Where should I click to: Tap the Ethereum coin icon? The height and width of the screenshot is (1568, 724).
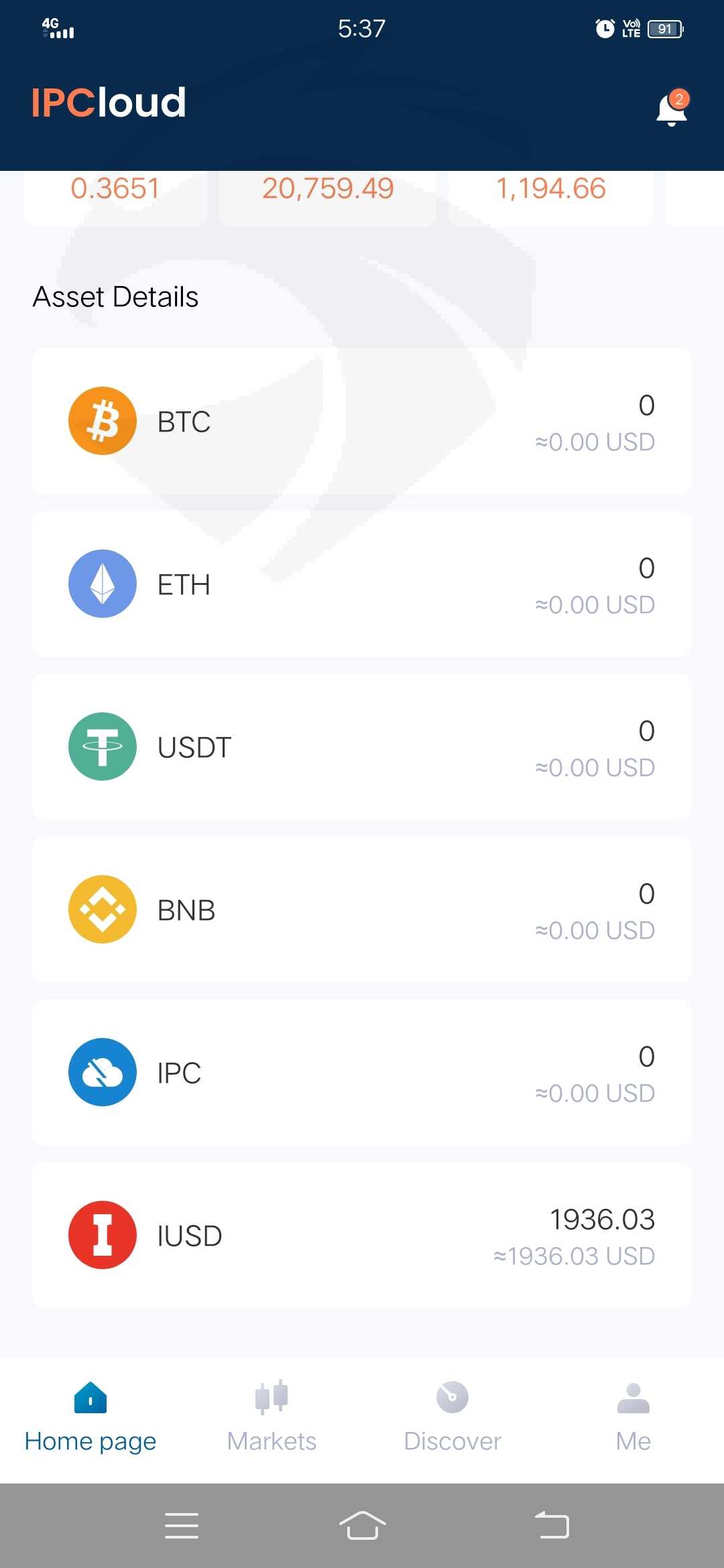103,584
